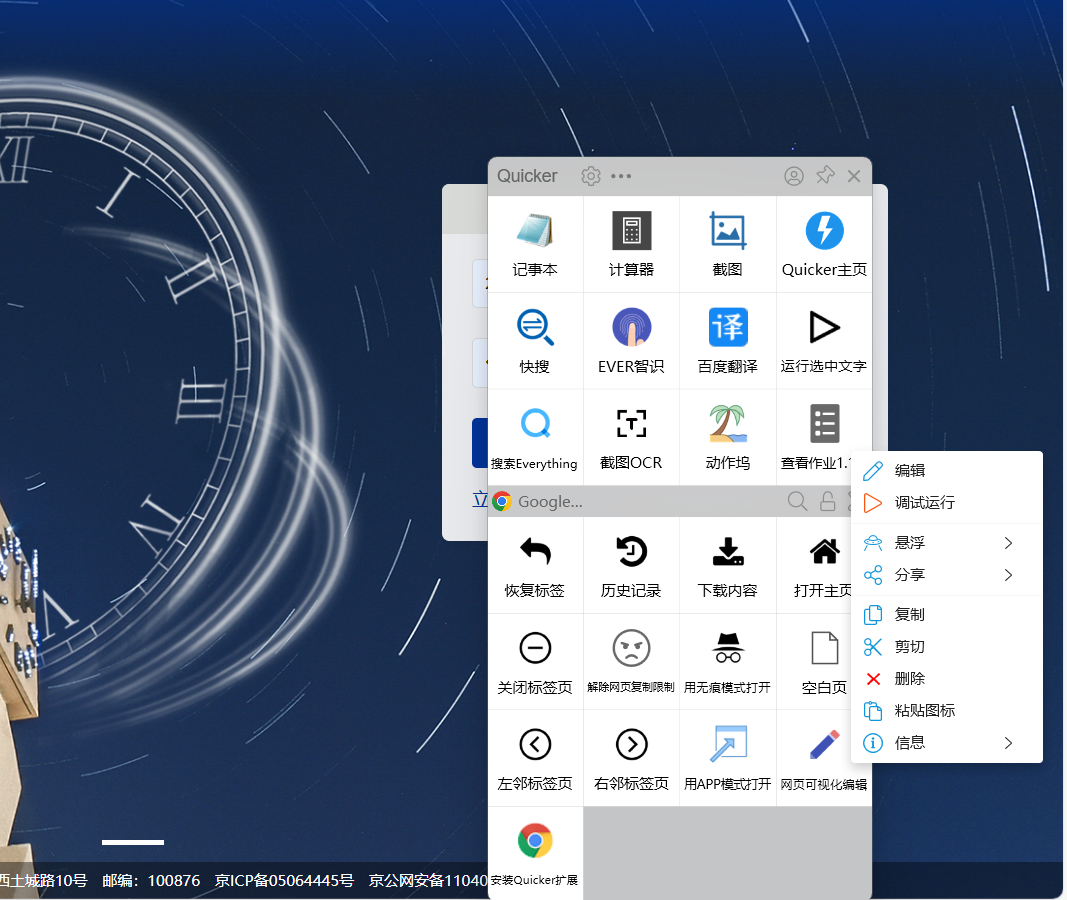Expand the 分享 submenu
1067x900 pixels.
tap(947, 575)
